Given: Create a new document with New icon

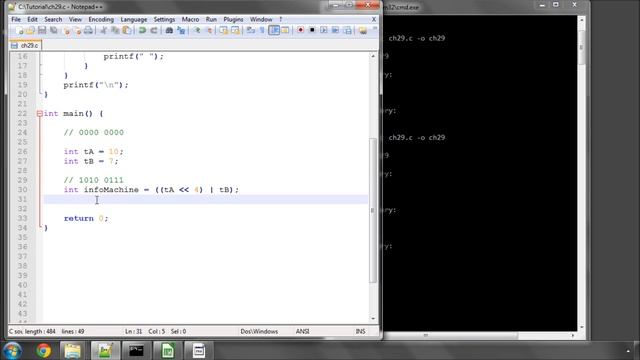Looking at the screenshot, I should pyautogui.click(x=19, y=30).
